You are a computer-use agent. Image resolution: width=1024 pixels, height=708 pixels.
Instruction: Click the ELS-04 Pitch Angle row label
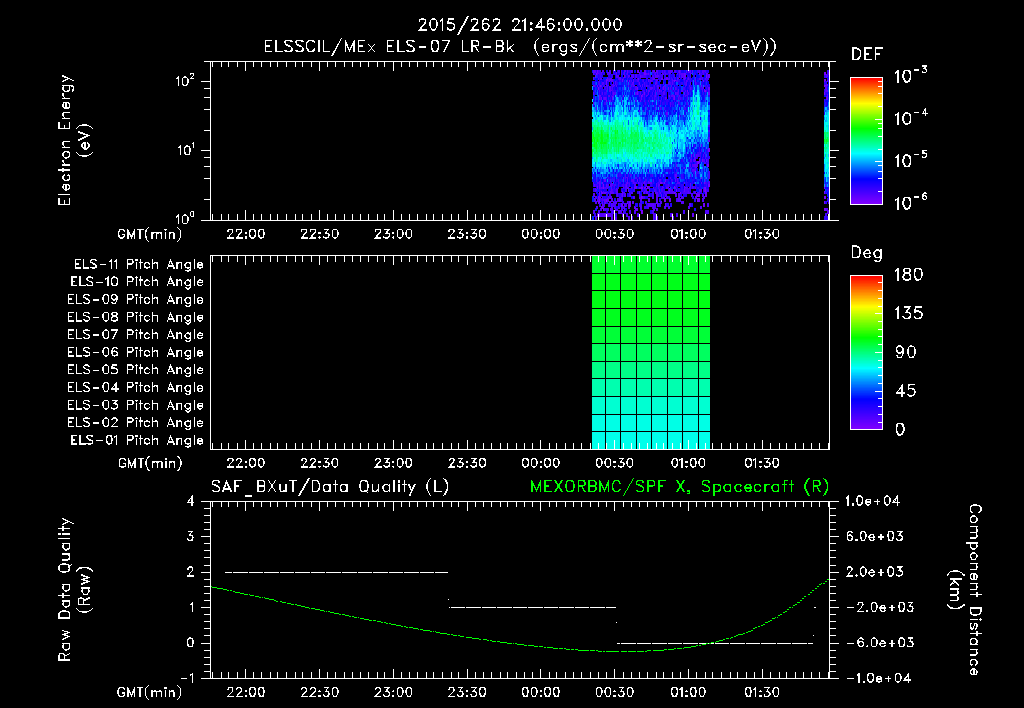135,387
